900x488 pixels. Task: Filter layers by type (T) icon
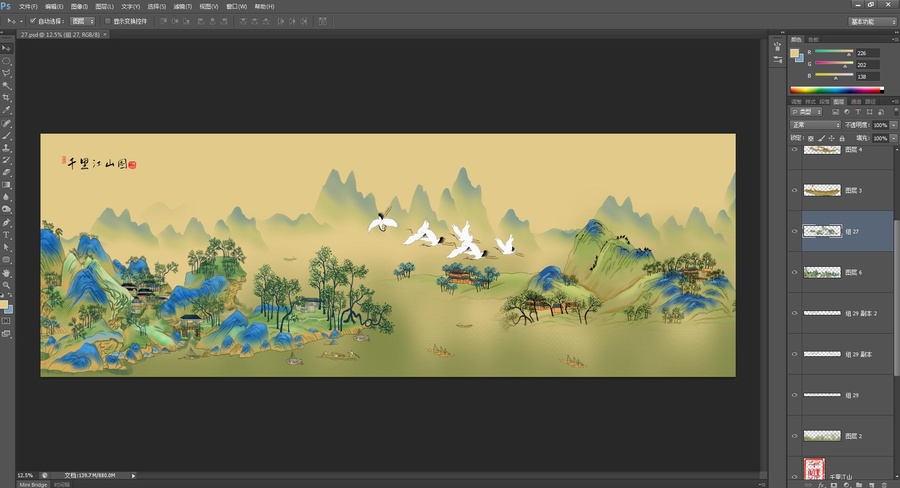point(858,112)
